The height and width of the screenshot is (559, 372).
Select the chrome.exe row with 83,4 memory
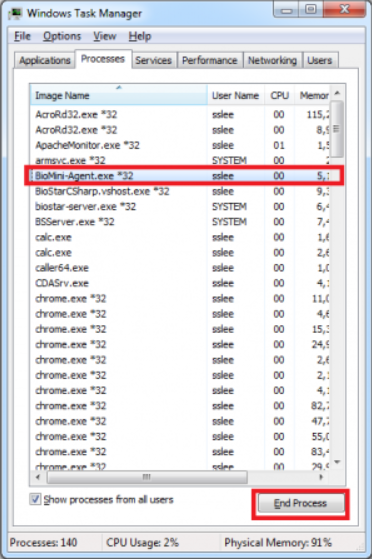[x=180, y=452]
